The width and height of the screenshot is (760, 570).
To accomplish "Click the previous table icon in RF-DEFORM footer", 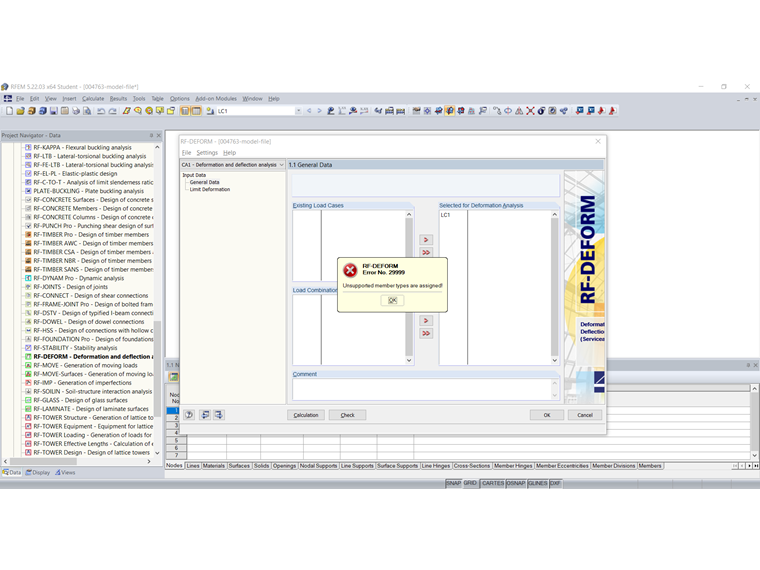I will pyautogui.click(x=205, y=415).
